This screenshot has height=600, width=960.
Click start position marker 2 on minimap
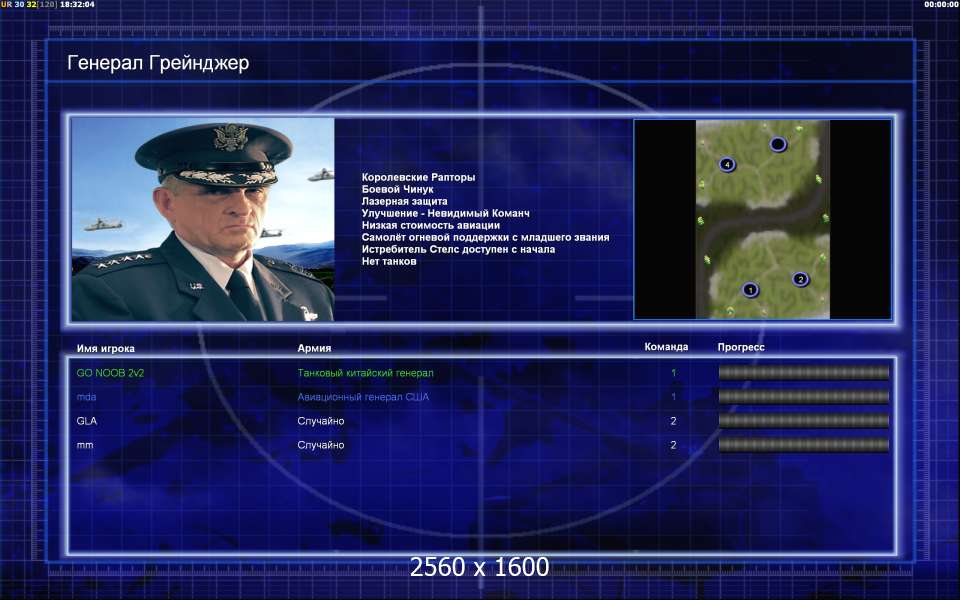800,280
